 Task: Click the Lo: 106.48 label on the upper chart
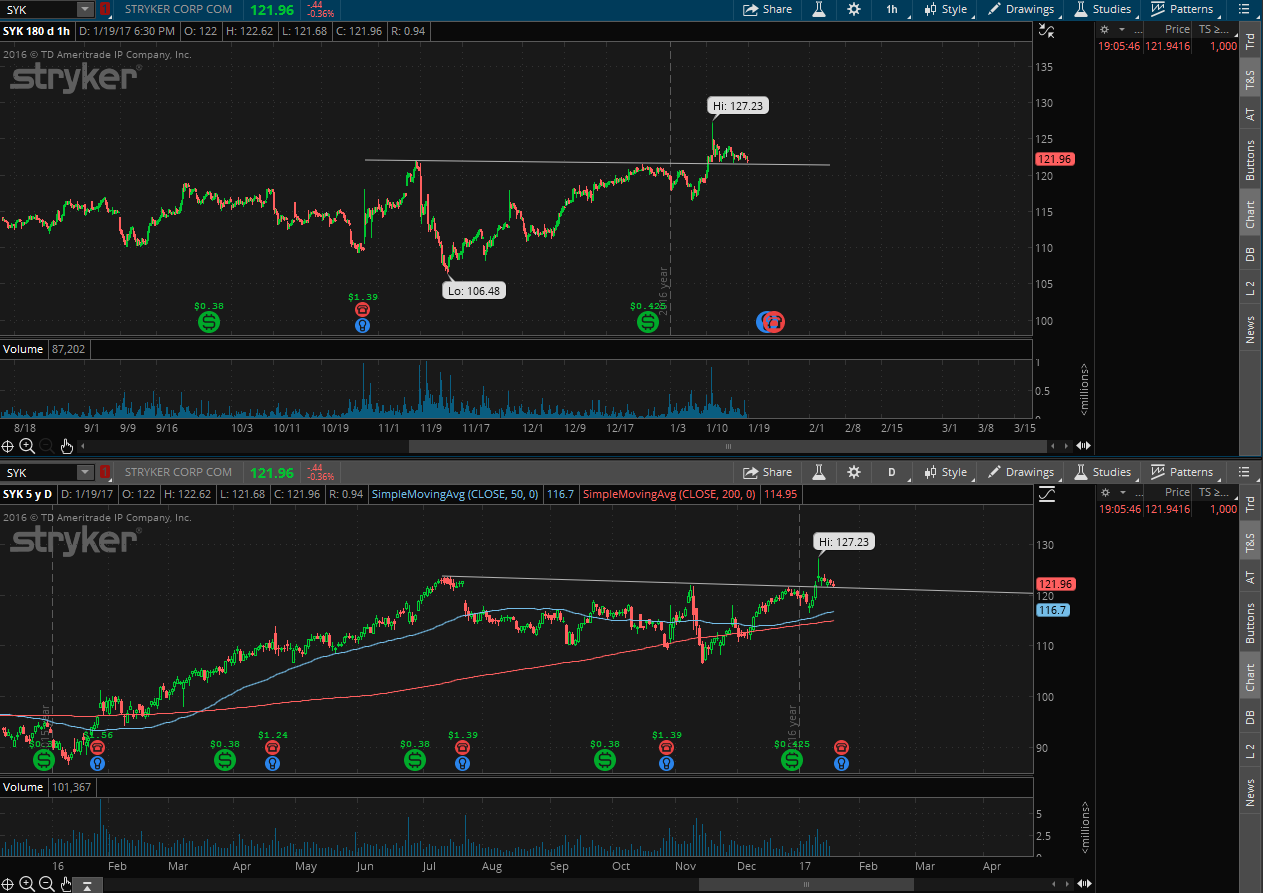473,290
